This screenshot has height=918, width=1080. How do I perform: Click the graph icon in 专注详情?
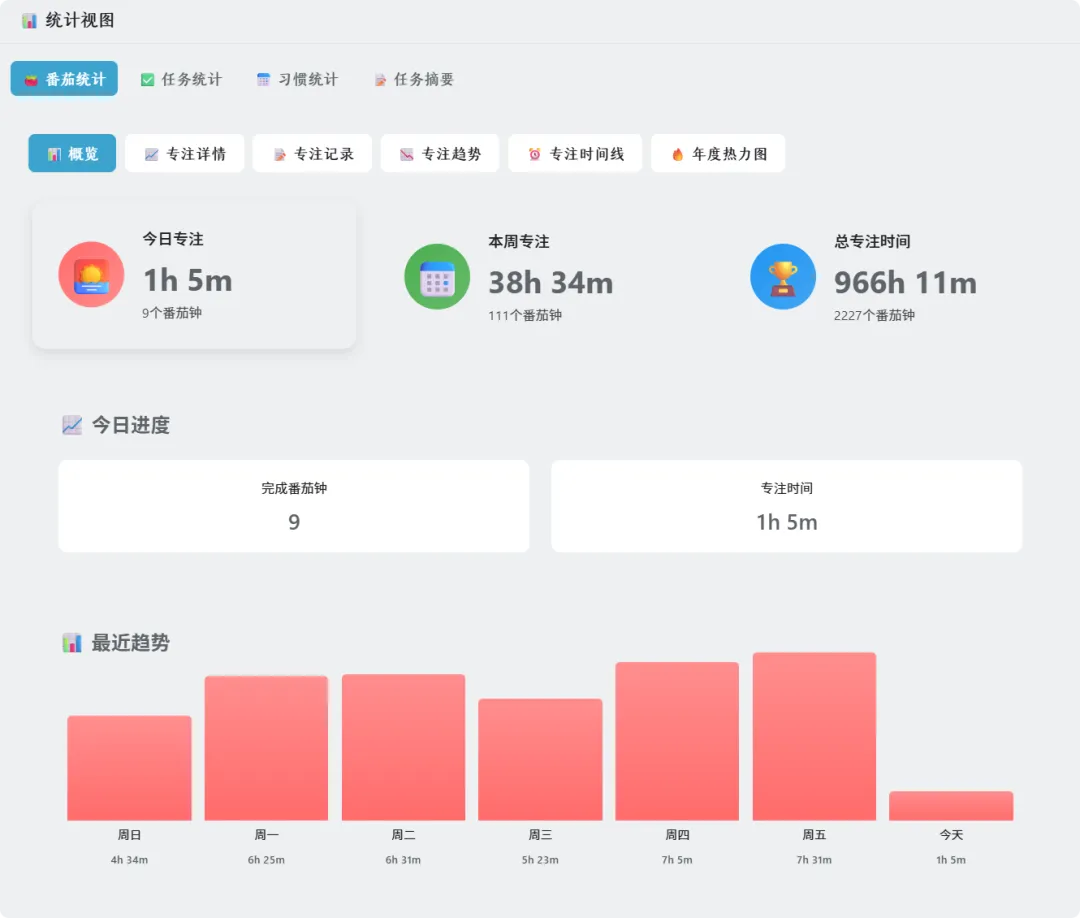click(152, 154)
